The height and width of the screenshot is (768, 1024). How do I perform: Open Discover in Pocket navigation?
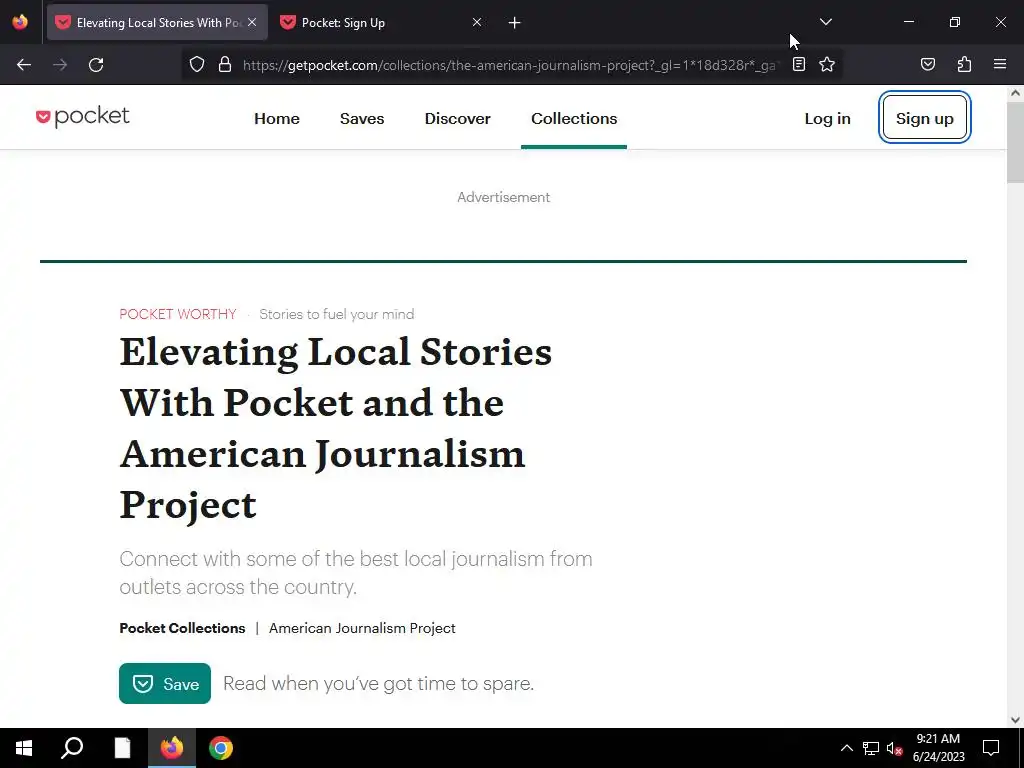click(x=458, y=118)
